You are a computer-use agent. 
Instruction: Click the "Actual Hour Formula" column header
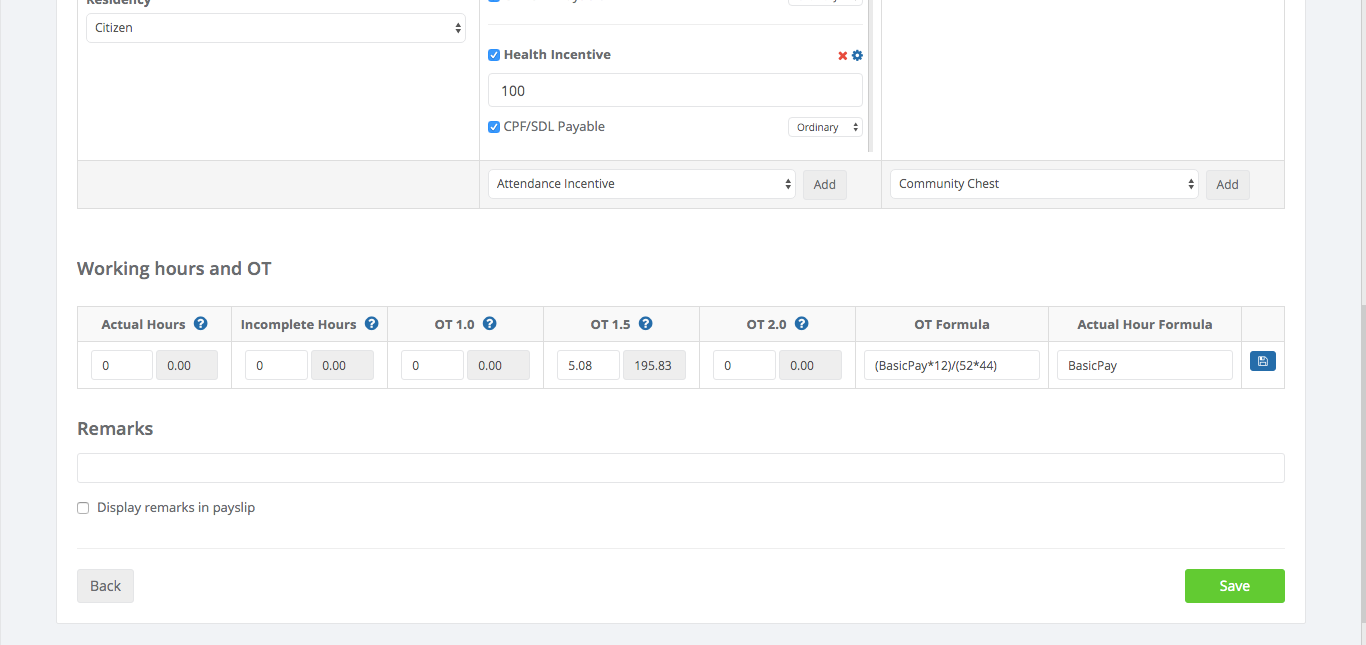1145,324
